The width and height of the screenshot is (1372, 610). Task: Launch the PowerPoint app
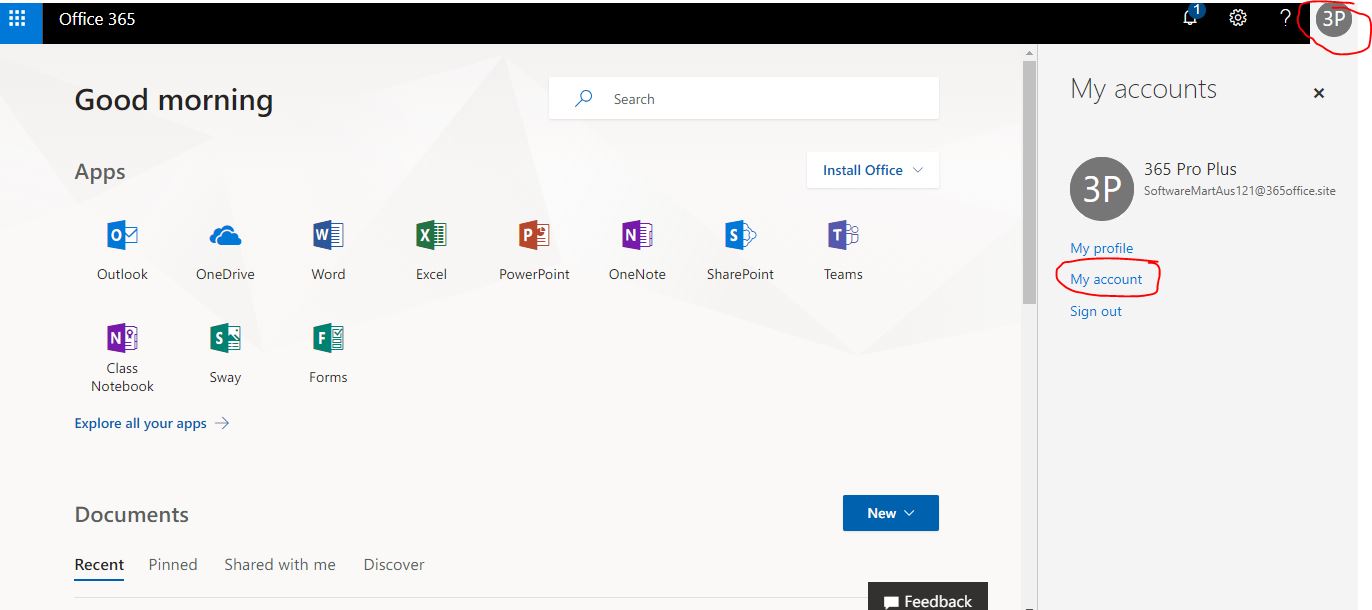coord(534,250)
